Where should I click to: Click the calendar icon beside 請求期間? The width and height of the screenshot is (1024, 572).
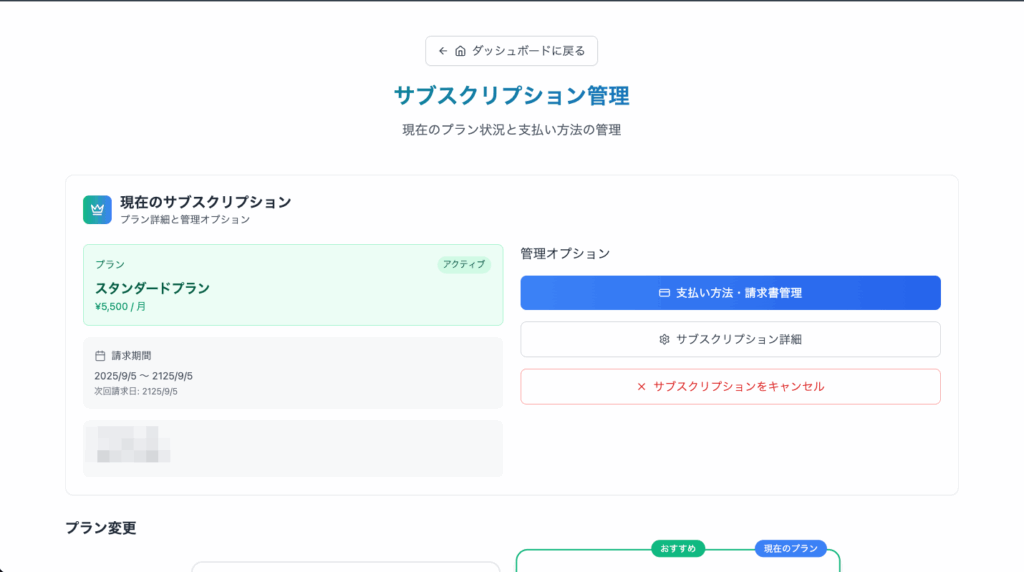click(100, 356)
